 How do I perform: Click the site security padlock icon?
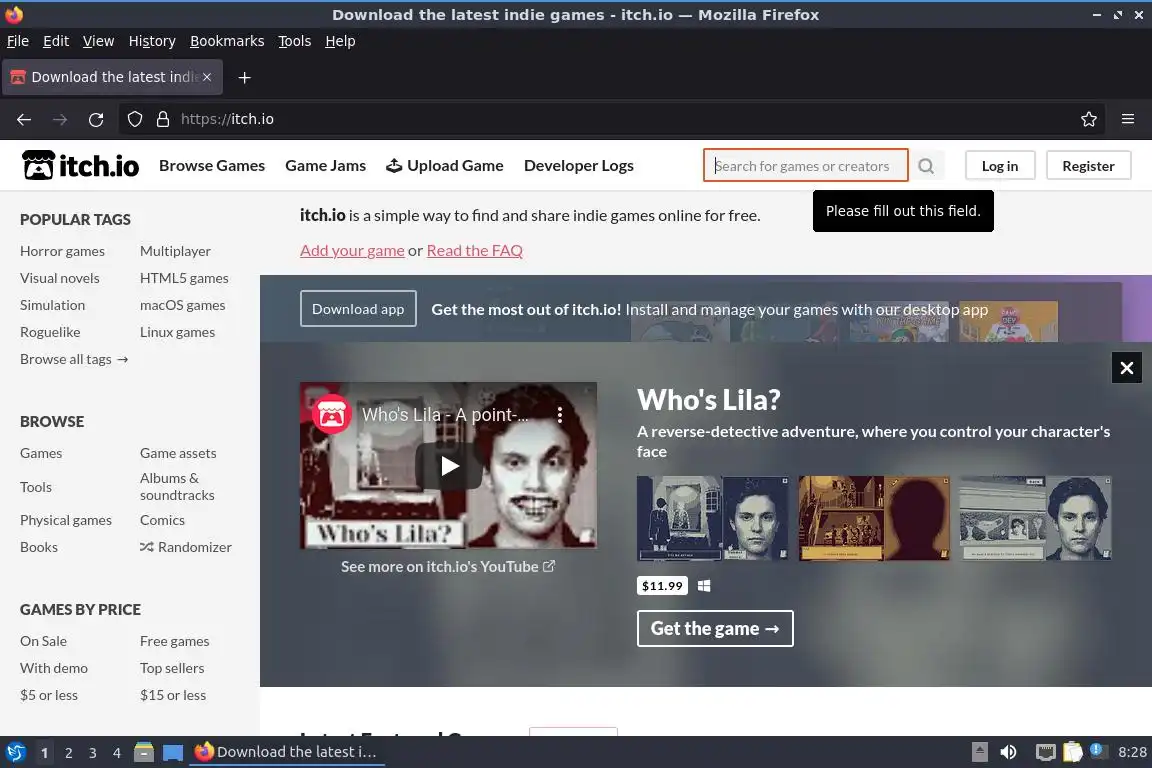pyautogui.click(x=163, y=119)
